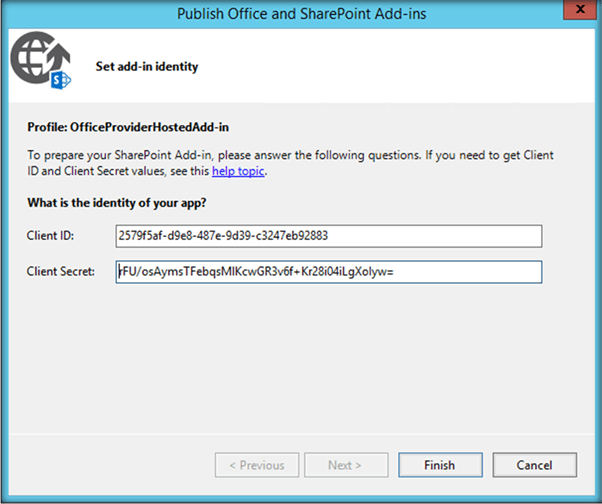Click the white header banner right of heading
Image resolution: width=602 pixels, height=504 pixels.
pyautogui.click(x=400, y=67)
